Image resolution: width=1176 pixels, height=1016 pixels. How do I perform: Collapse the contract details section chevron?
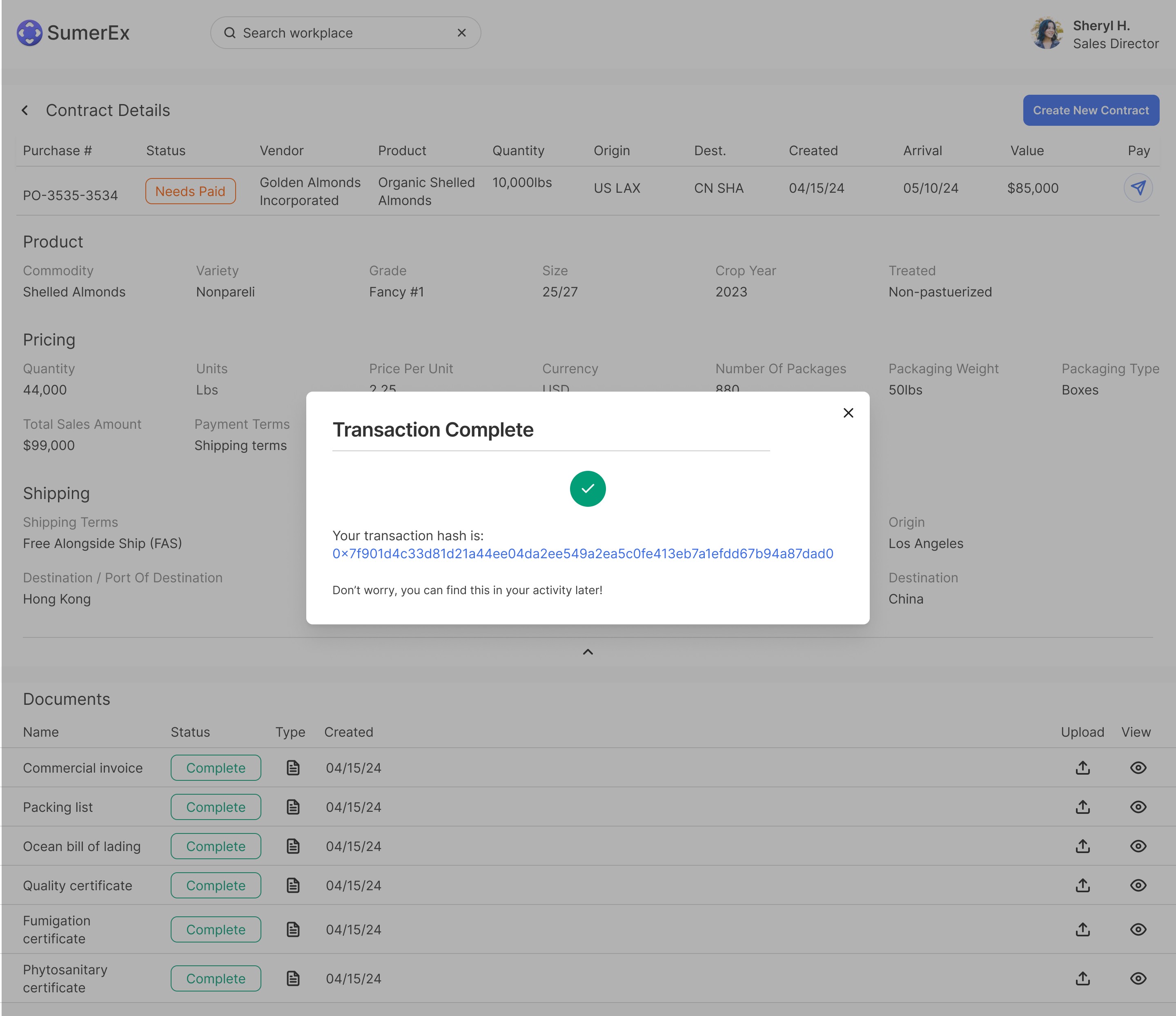click(x=588, y=652)
